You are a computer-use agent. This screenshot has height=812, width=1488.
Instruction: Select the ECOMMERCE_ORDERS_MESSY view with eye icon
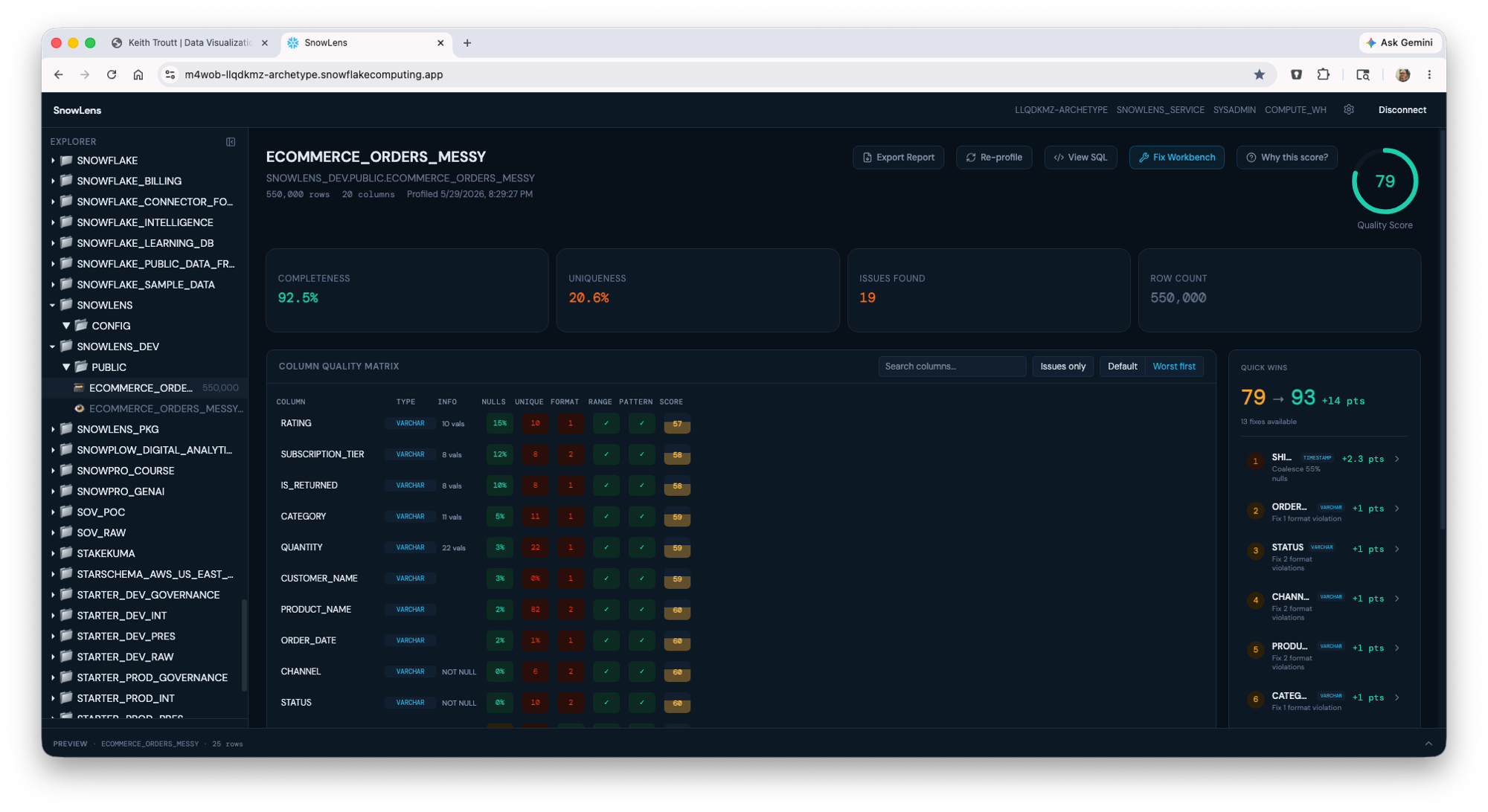point(147,408)
